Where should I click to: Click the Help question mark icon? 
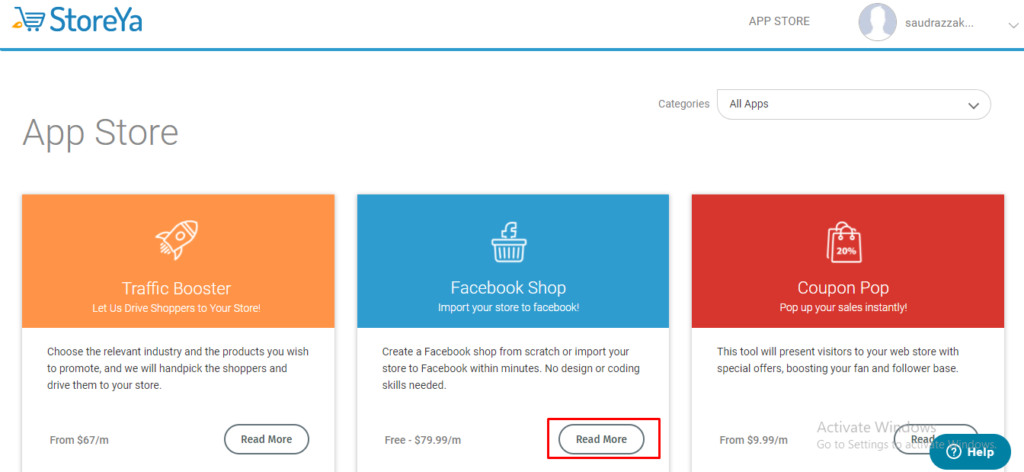(x=955, y=452)
